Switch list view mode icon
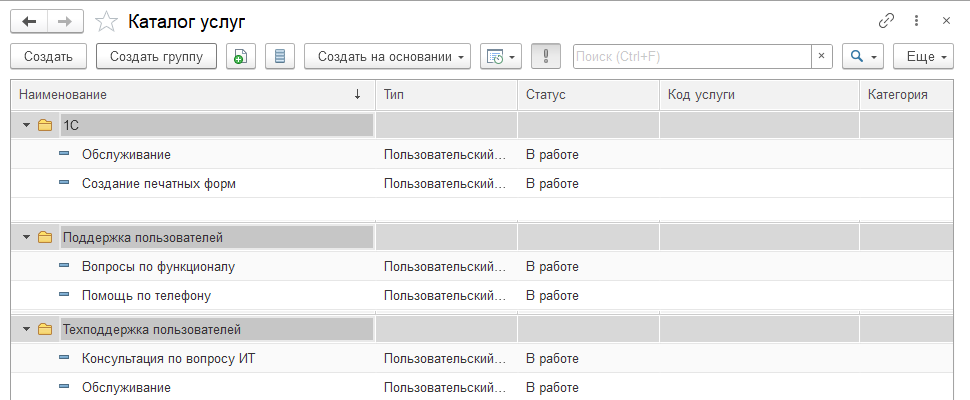 pos(280,56)
